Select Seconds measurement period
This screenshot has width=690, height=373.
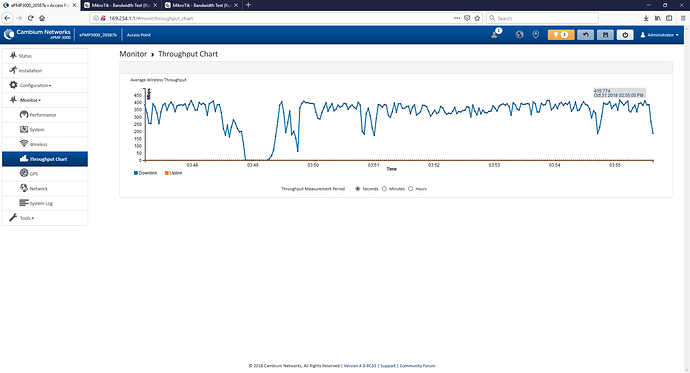358,189
